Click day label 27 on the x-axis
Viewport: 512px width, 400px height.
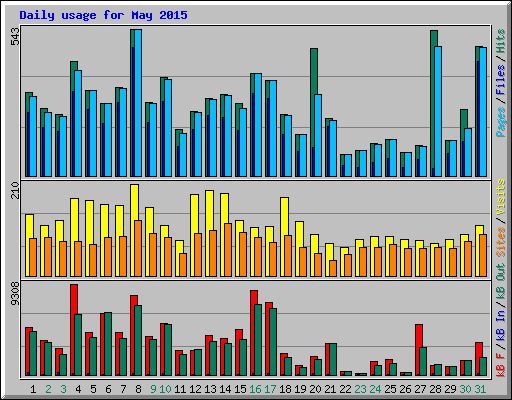coord(420,389)
